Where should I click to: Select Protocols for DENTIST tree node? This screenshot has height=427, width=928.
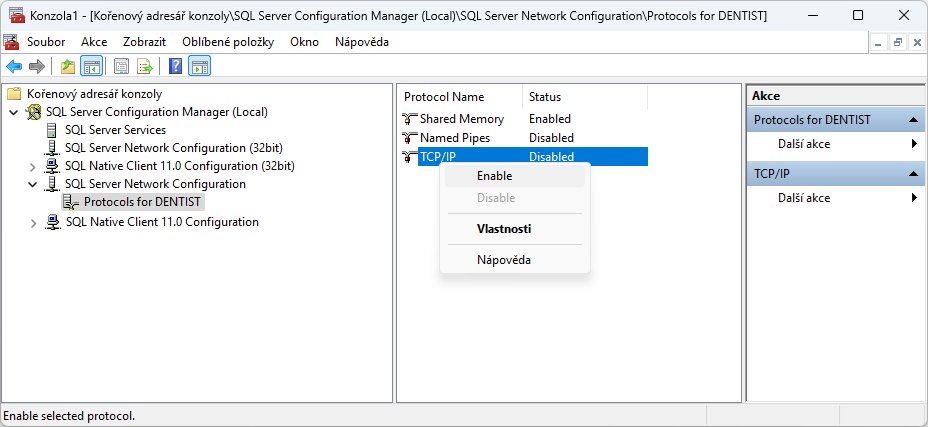143,202
